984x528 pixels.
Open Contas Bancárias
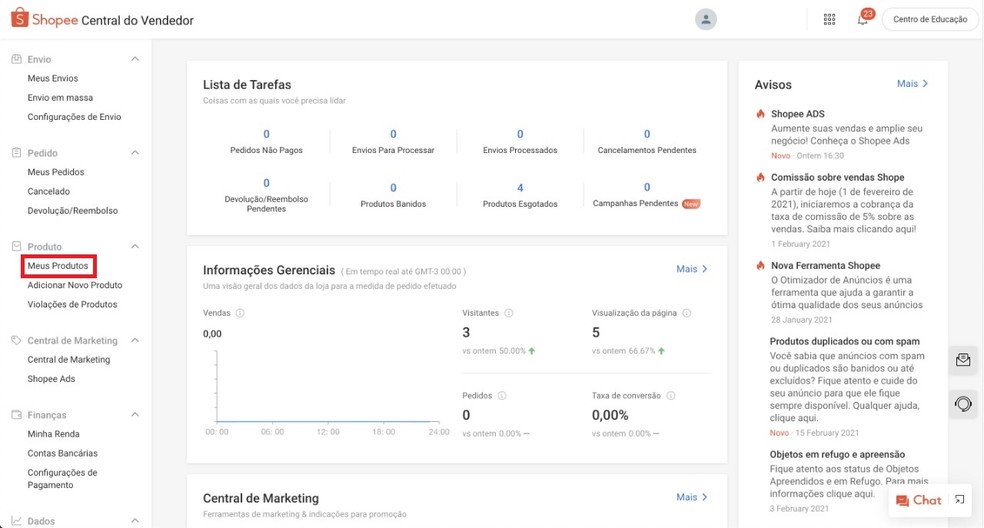coord(63,453)
